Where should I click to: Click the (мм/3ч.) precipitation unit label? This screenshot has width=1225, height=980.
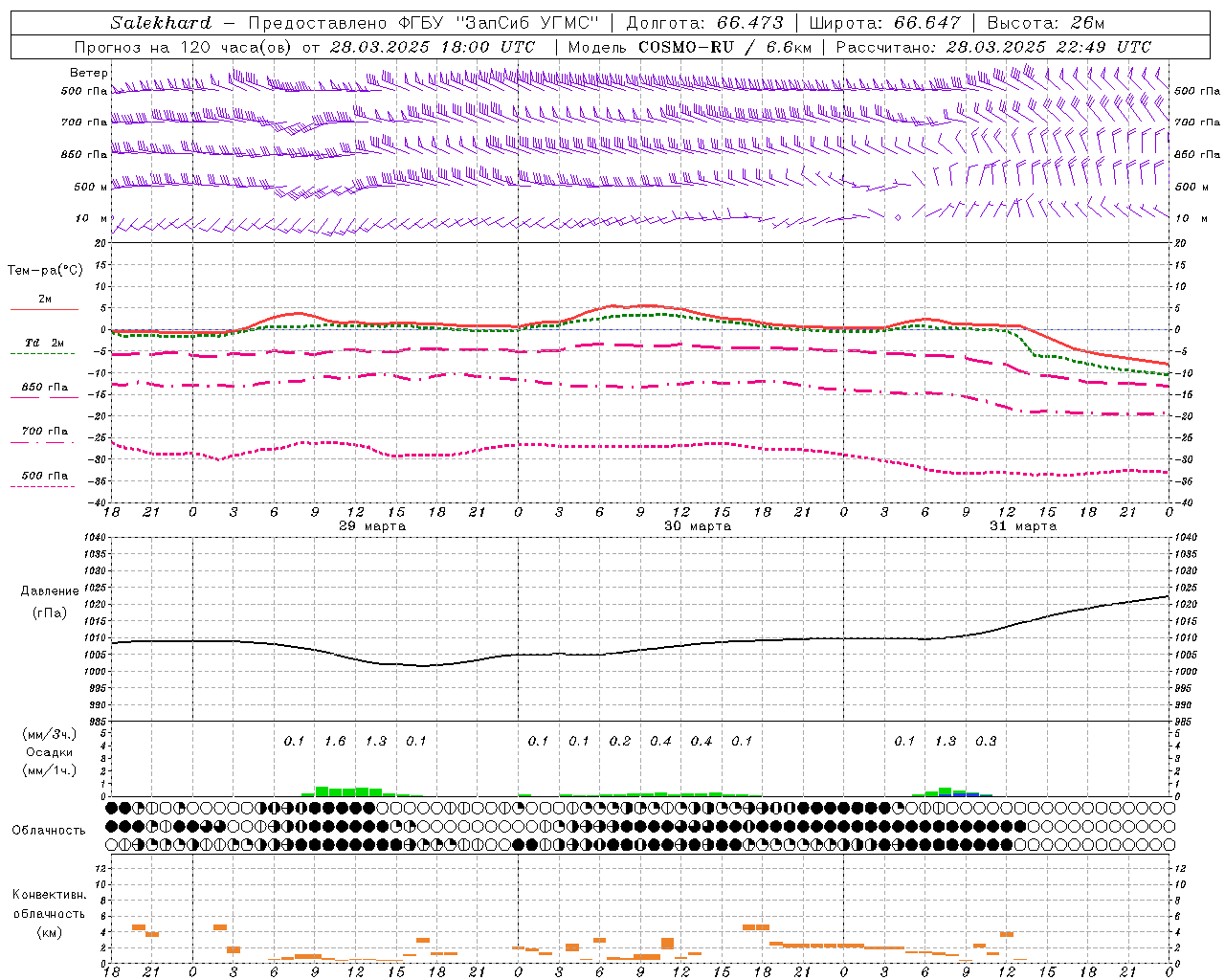pyautogui.click(x=50, y=734)
